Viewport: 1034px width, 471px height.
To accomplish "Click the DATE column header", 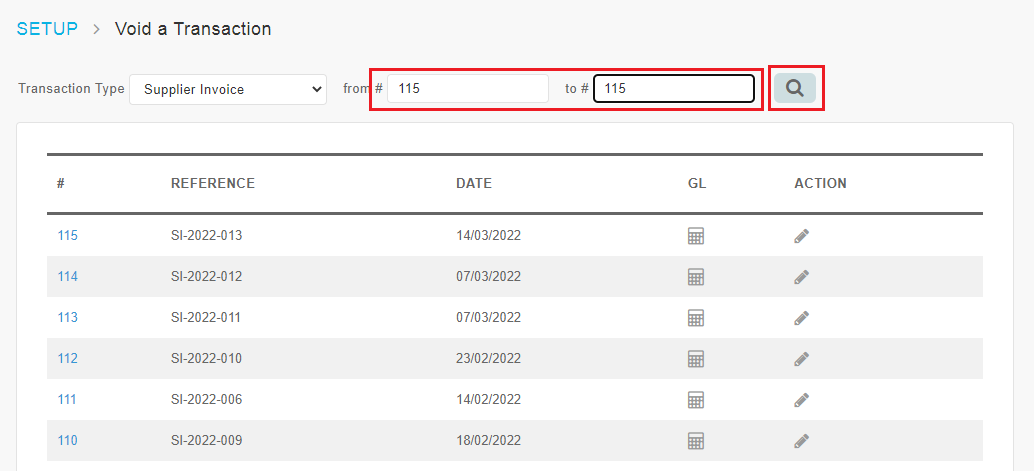I will (474, 183).
